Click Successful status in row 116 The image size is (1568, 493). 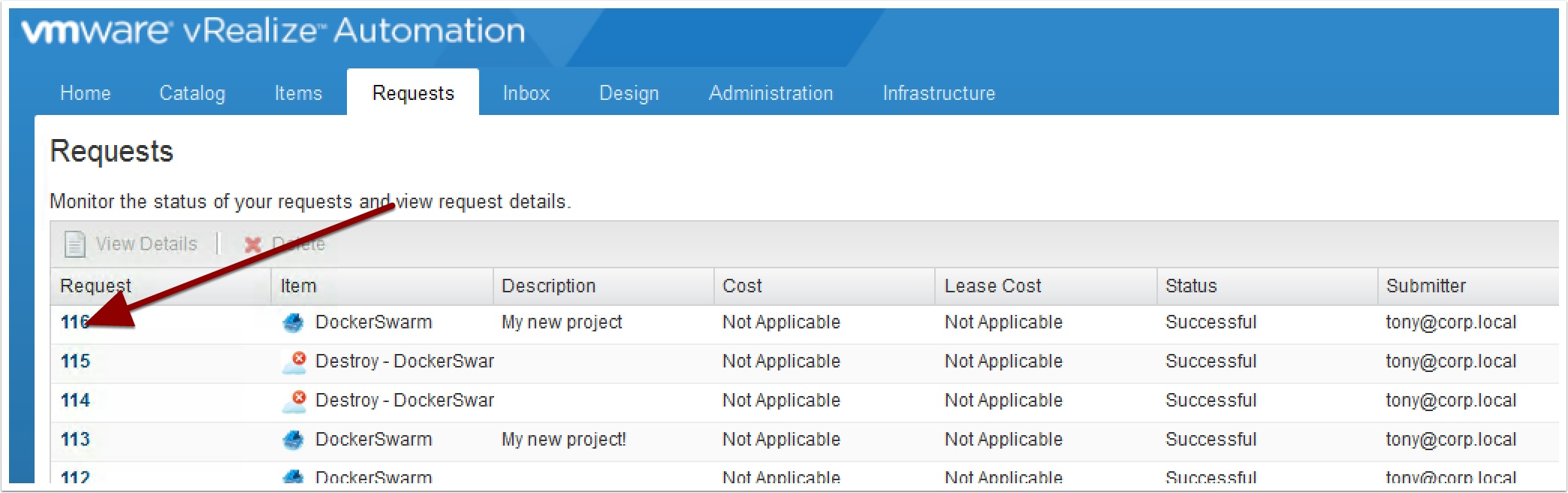(x=1211, y=322)
